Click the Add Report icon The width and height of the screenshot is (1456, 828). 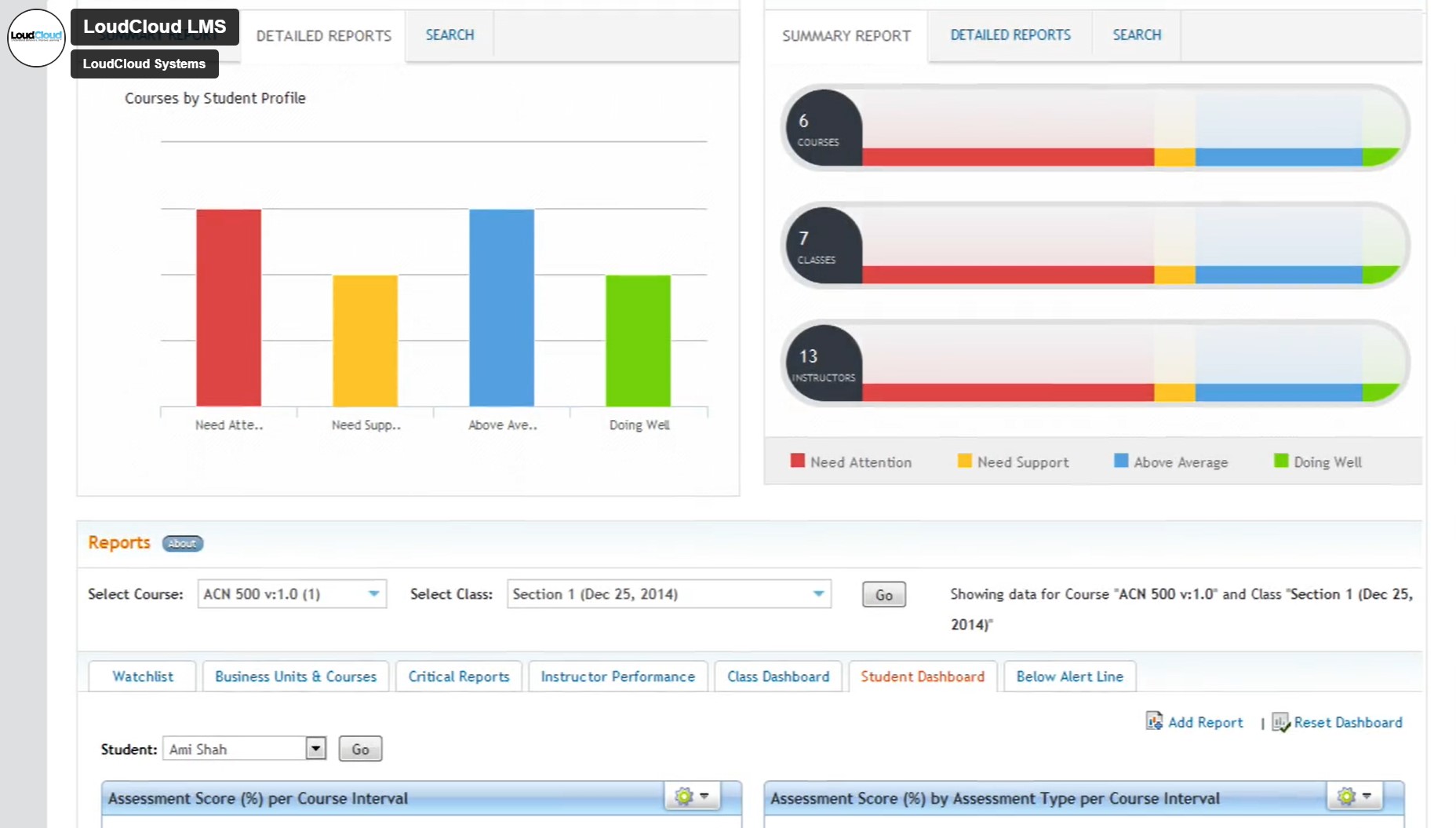[1154, 721]
